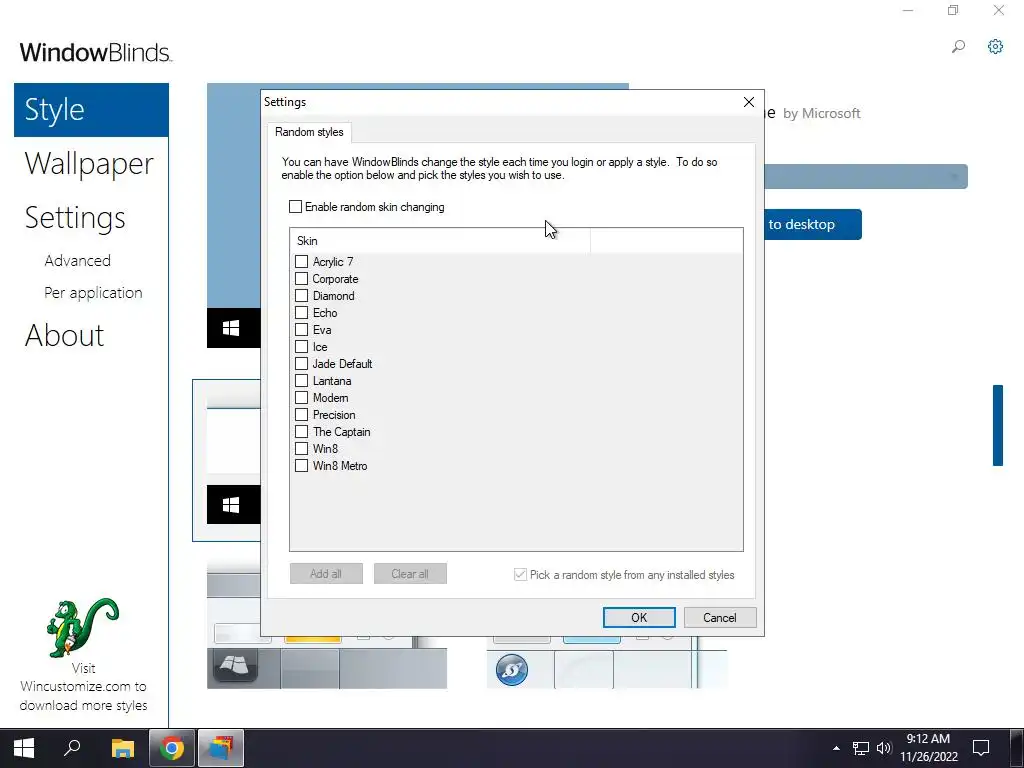Open the Style section
This screenshot has height=768, width=1024.
pyautogui.click(x=91, y=110)
